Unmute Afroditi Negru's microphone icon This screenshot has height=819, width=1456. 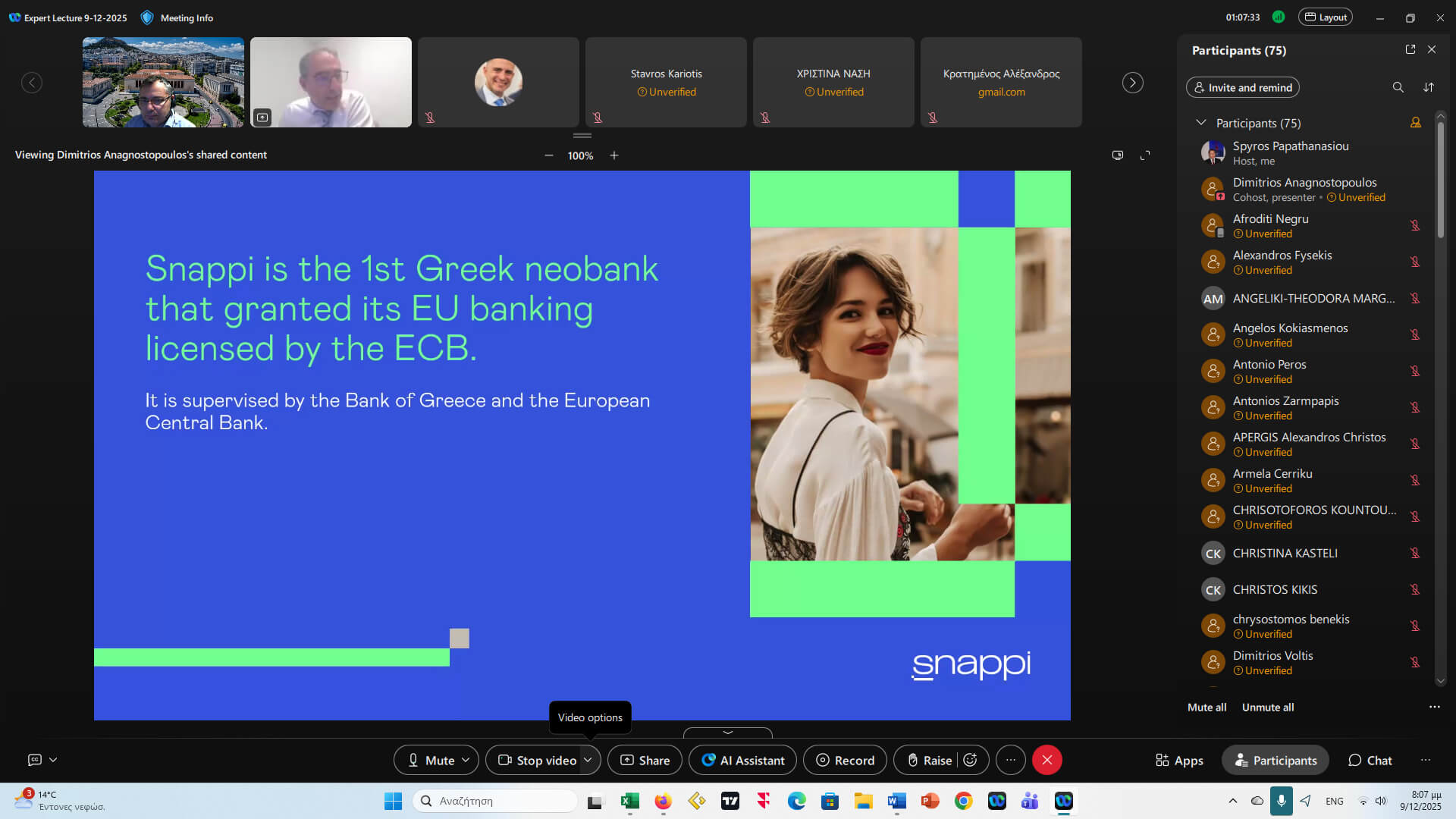(x=1414, y=225)
